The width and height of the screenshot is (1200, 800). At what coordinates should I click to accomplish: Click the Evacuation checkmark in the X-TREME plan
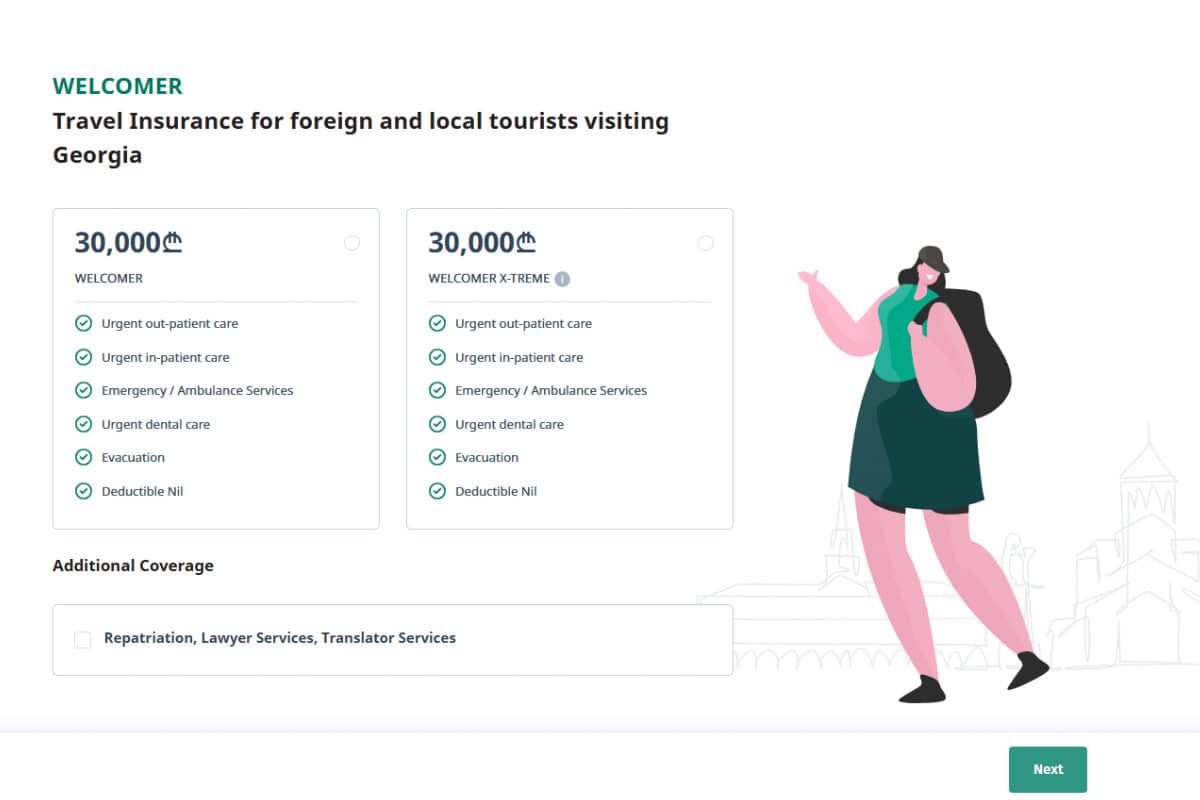[438, 457]
